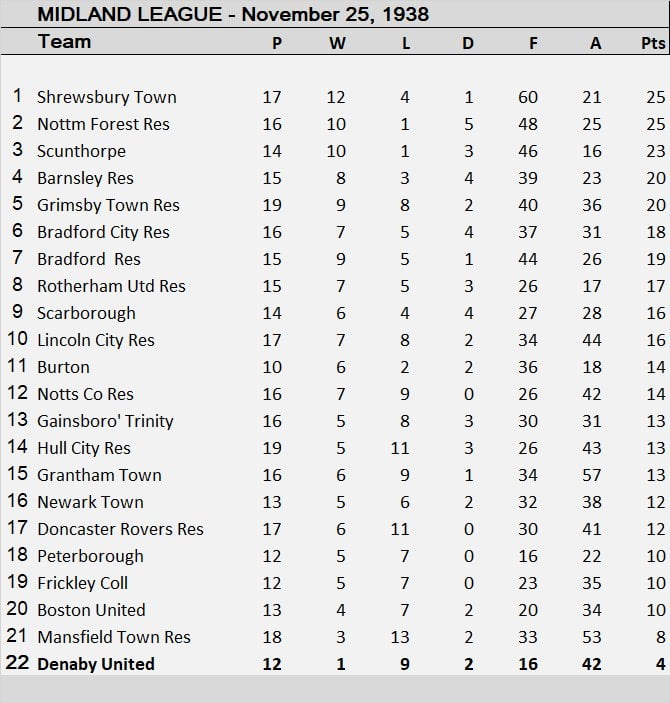Select the Gainsboro' Trinity team cell
Viewport: 670px width, 703px height.
coord(105,421)
